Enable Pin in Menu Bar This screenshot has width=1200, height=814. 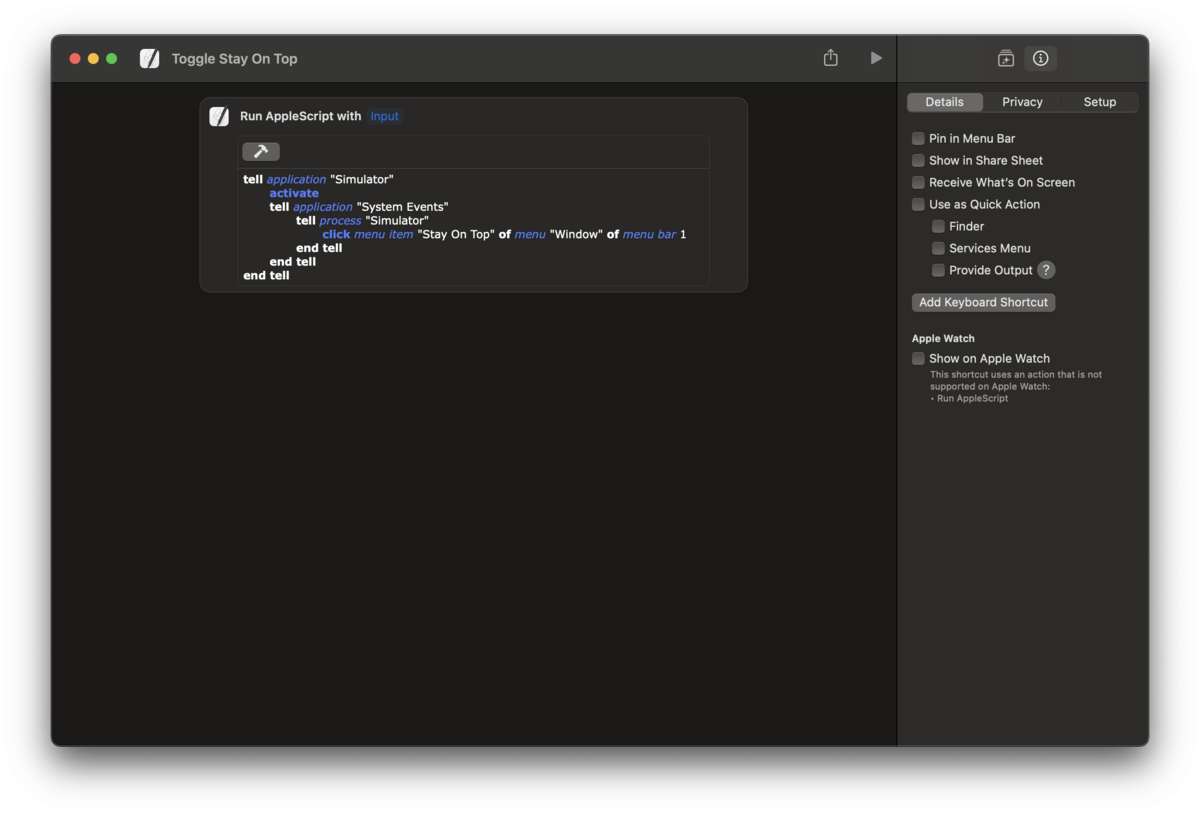(917, 138)
